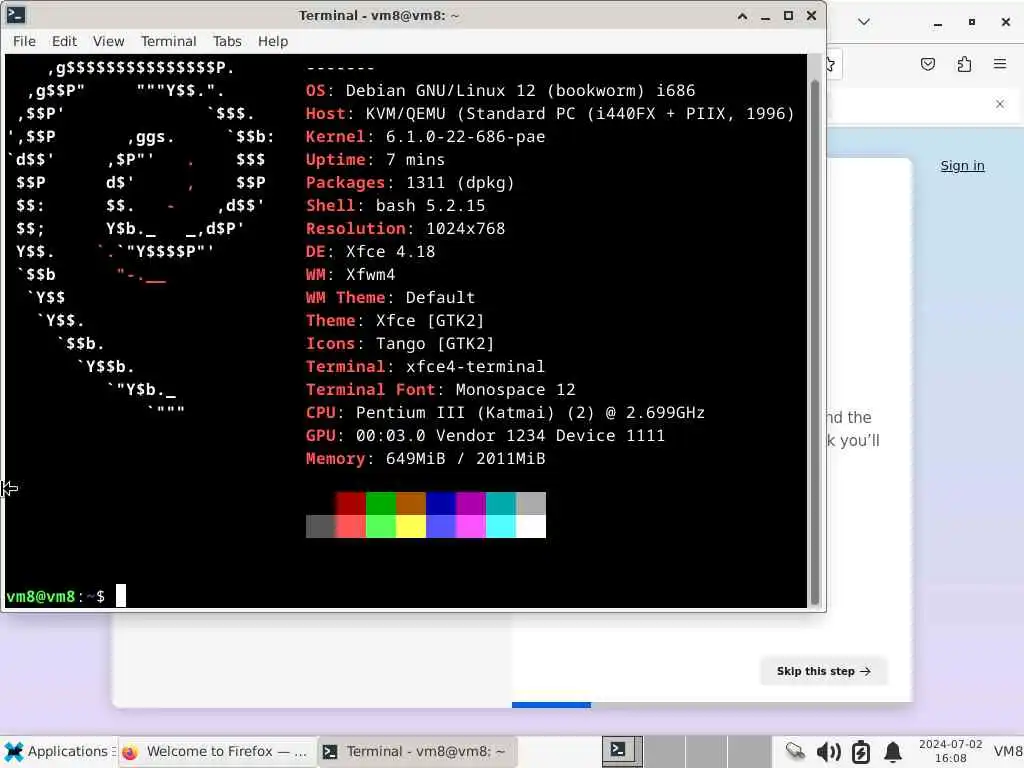Open the Firefox hamburger application menu
The width and height of the screenshot is (1024, 768).
click(x=1000, y=64)
